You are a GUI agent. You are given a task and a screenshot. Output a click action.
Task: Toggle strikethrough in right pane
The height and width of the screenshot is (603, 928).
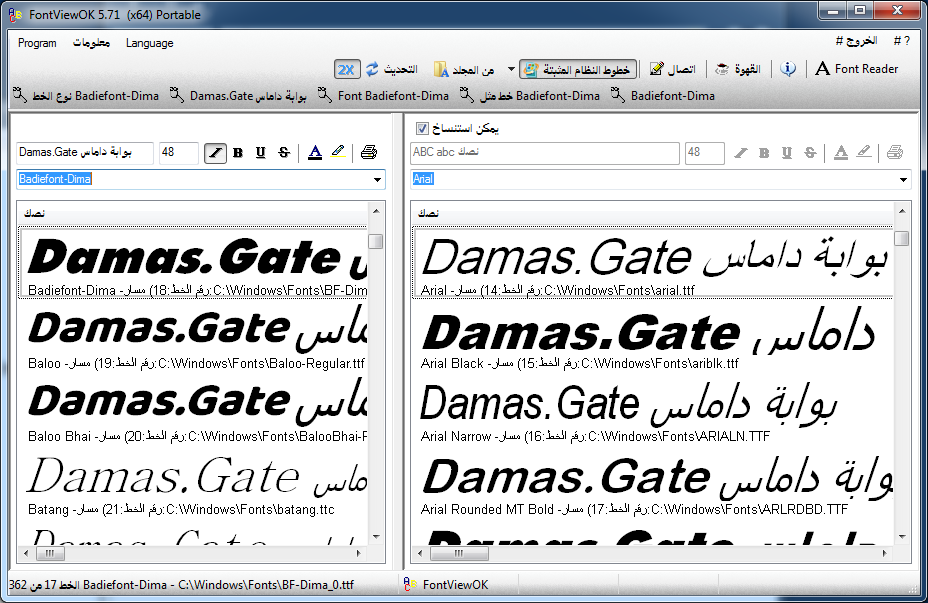click(810, 153)
